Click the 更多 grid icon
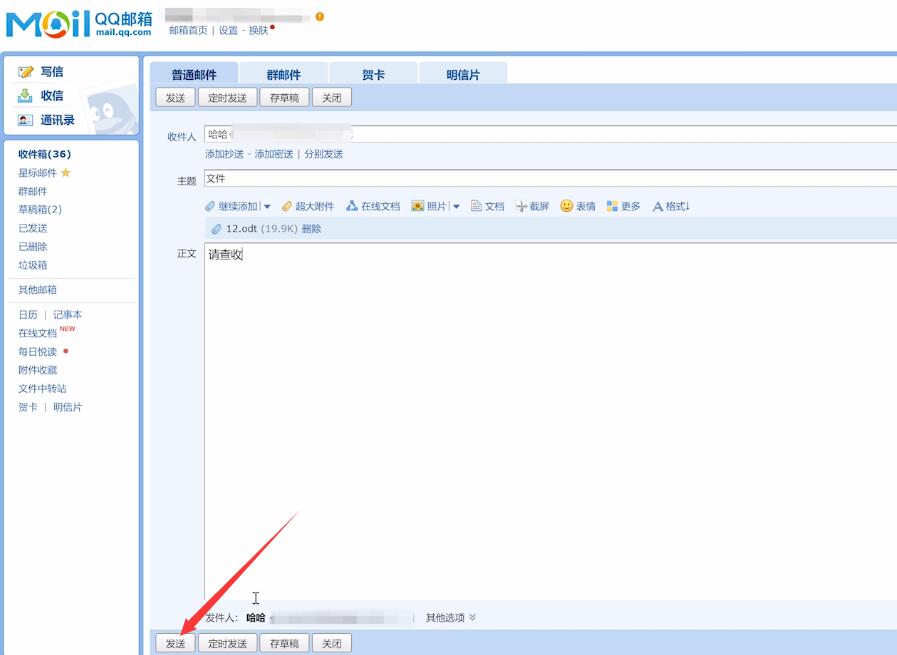This screenshot has height=655, width=897. click(x=612, y=206)
